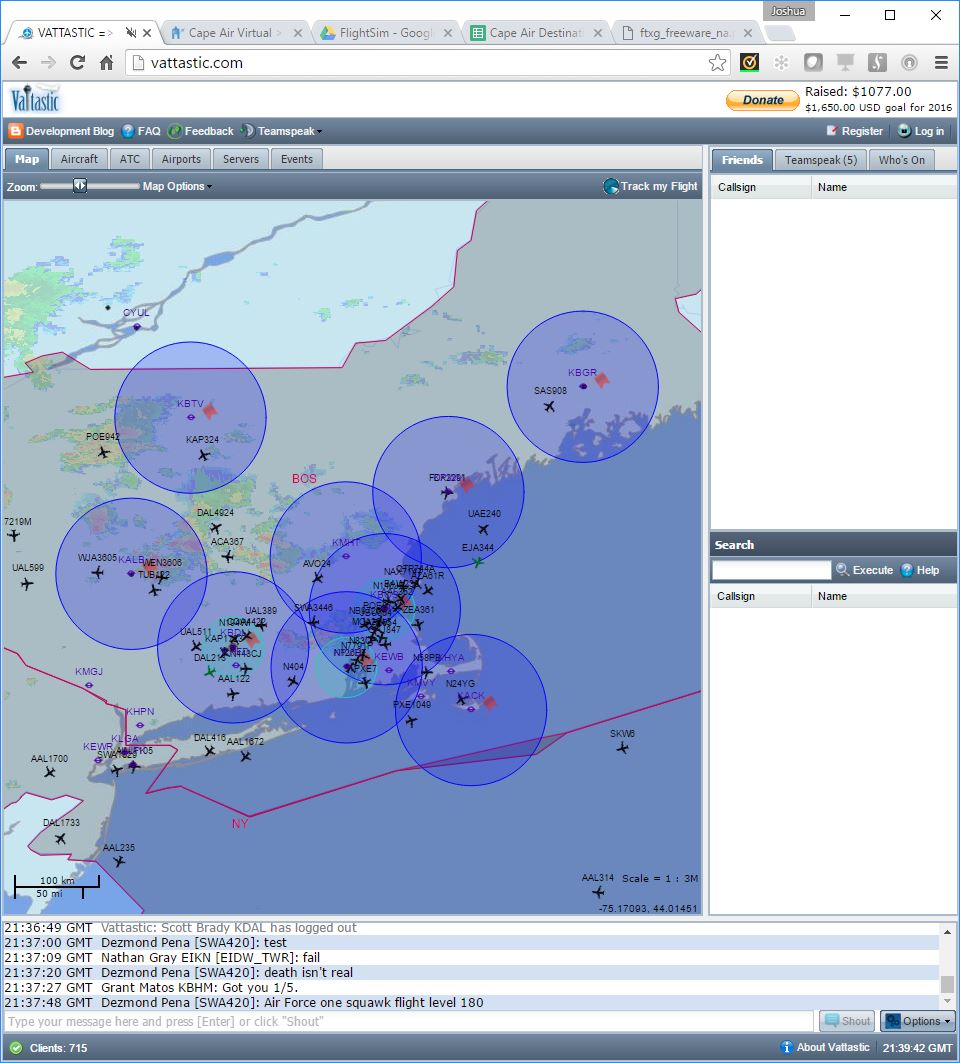Switch to the Servers tab

[241, 159]
